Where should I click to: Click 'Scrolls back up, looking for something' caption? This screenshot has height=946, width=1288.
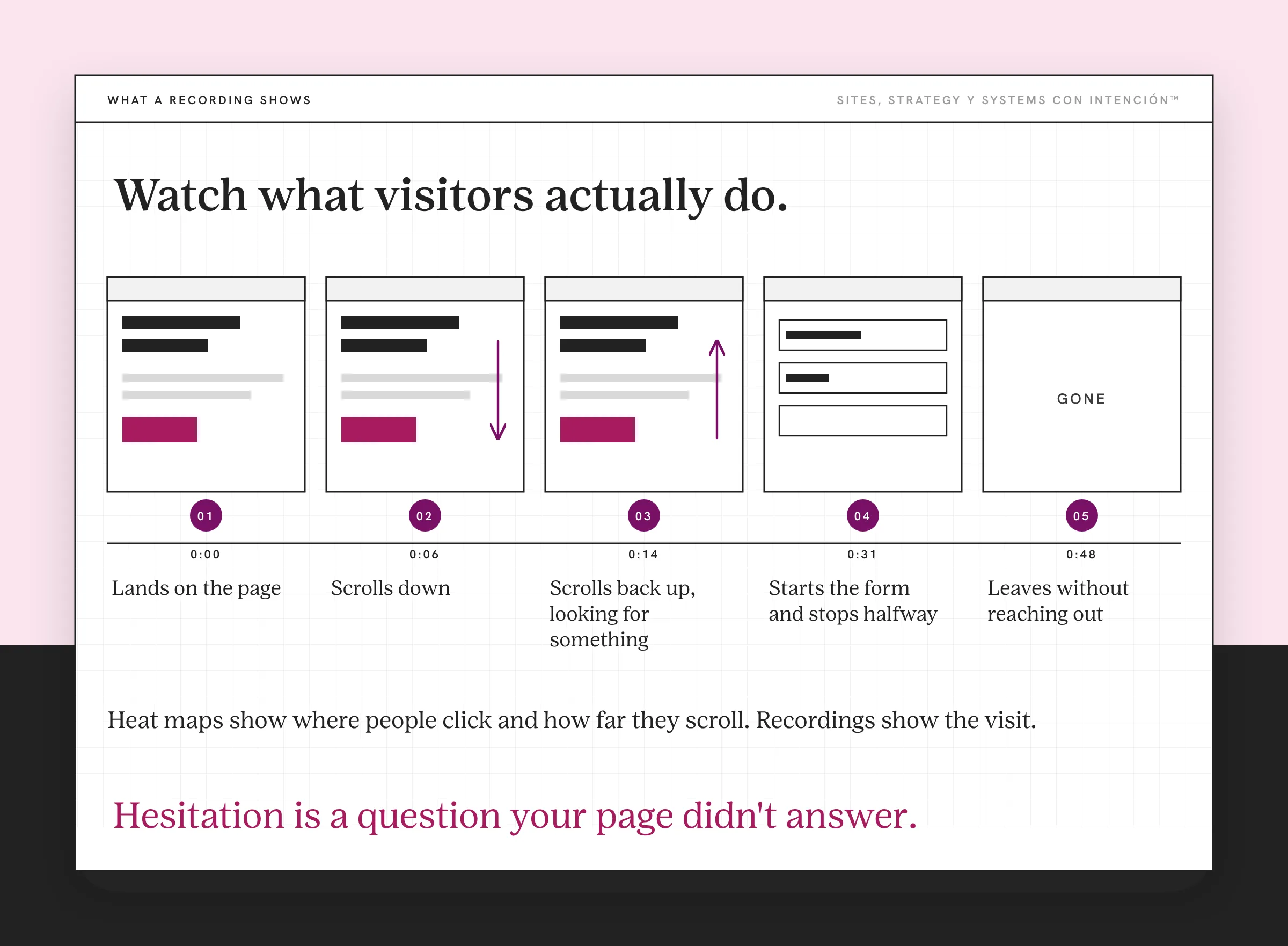623,614
